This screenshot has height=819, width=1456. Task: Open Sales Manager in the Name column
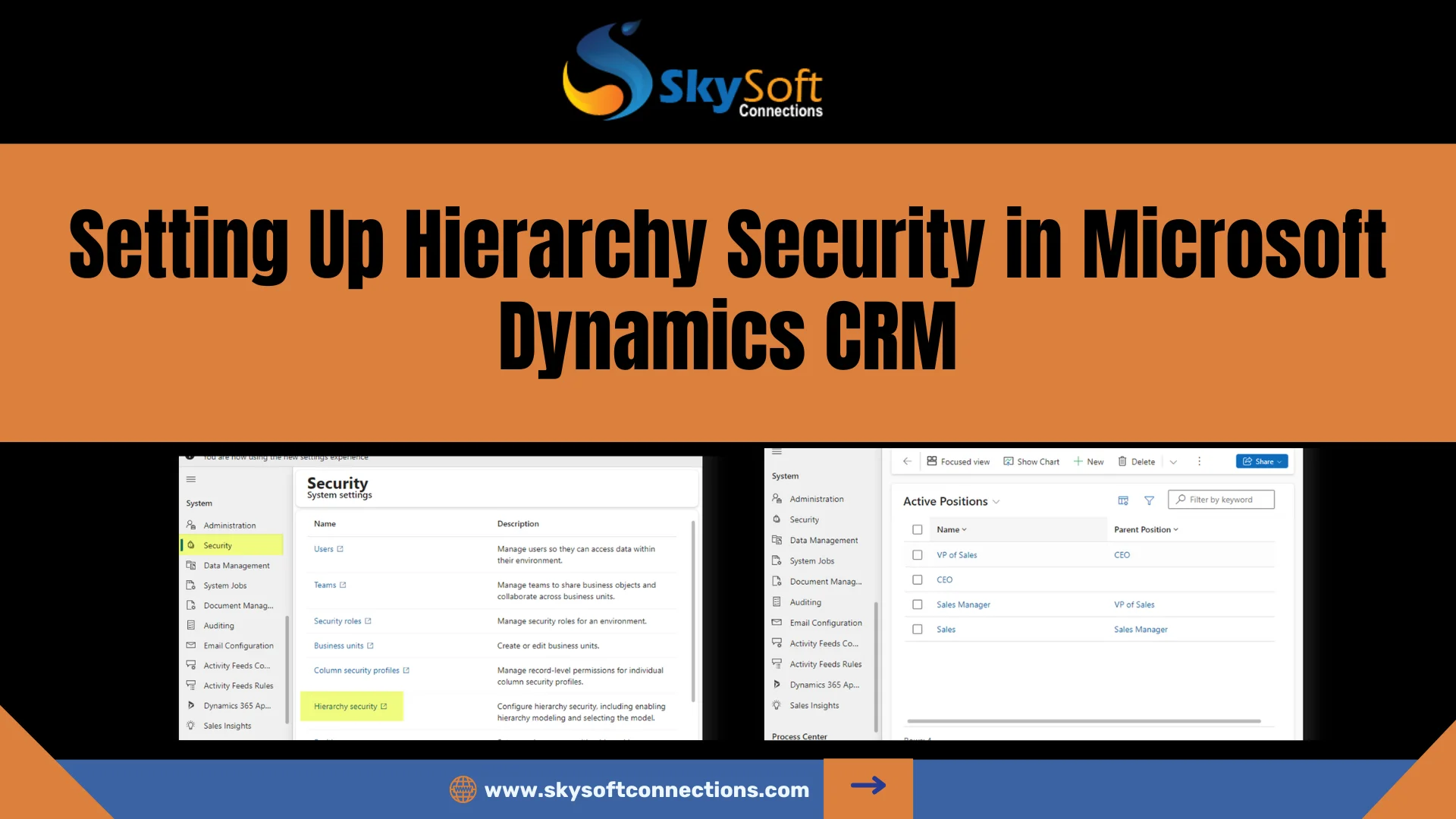(963, 605)
